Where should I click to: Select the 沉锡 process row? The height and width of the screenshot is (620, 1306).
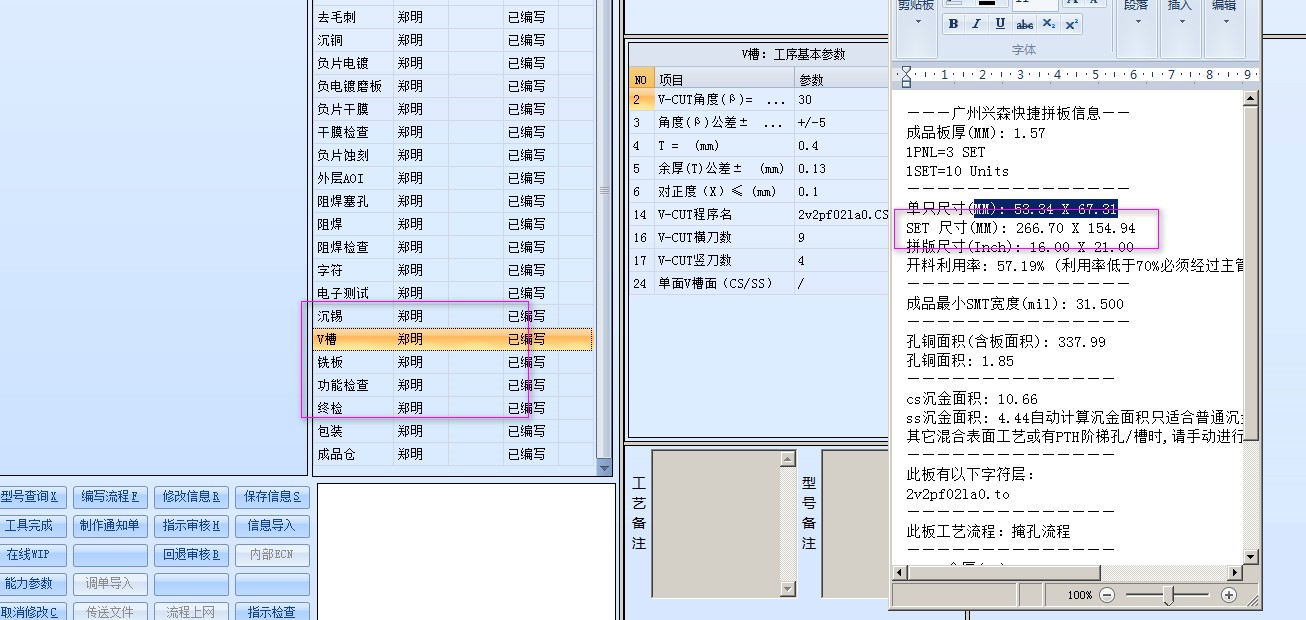coord(453,316)
